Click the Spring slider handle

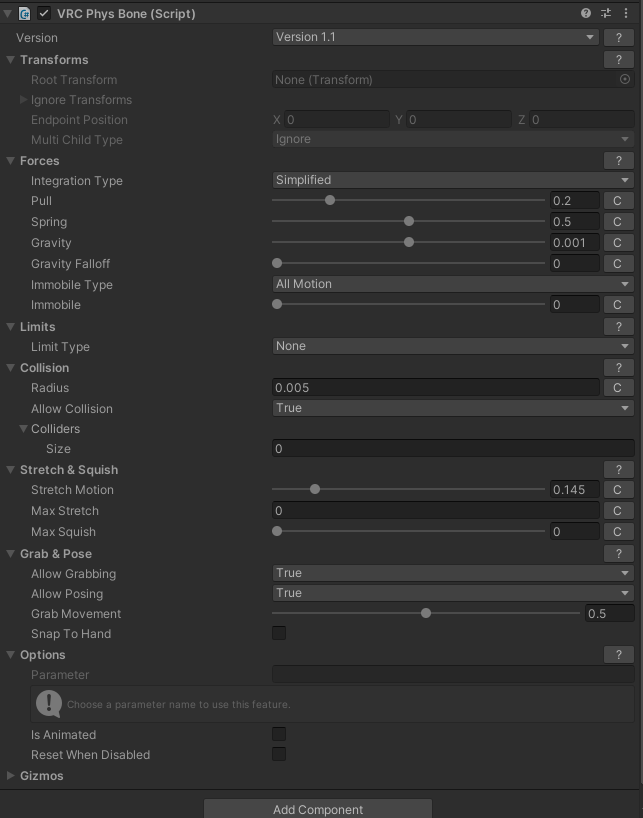[409, 222]
